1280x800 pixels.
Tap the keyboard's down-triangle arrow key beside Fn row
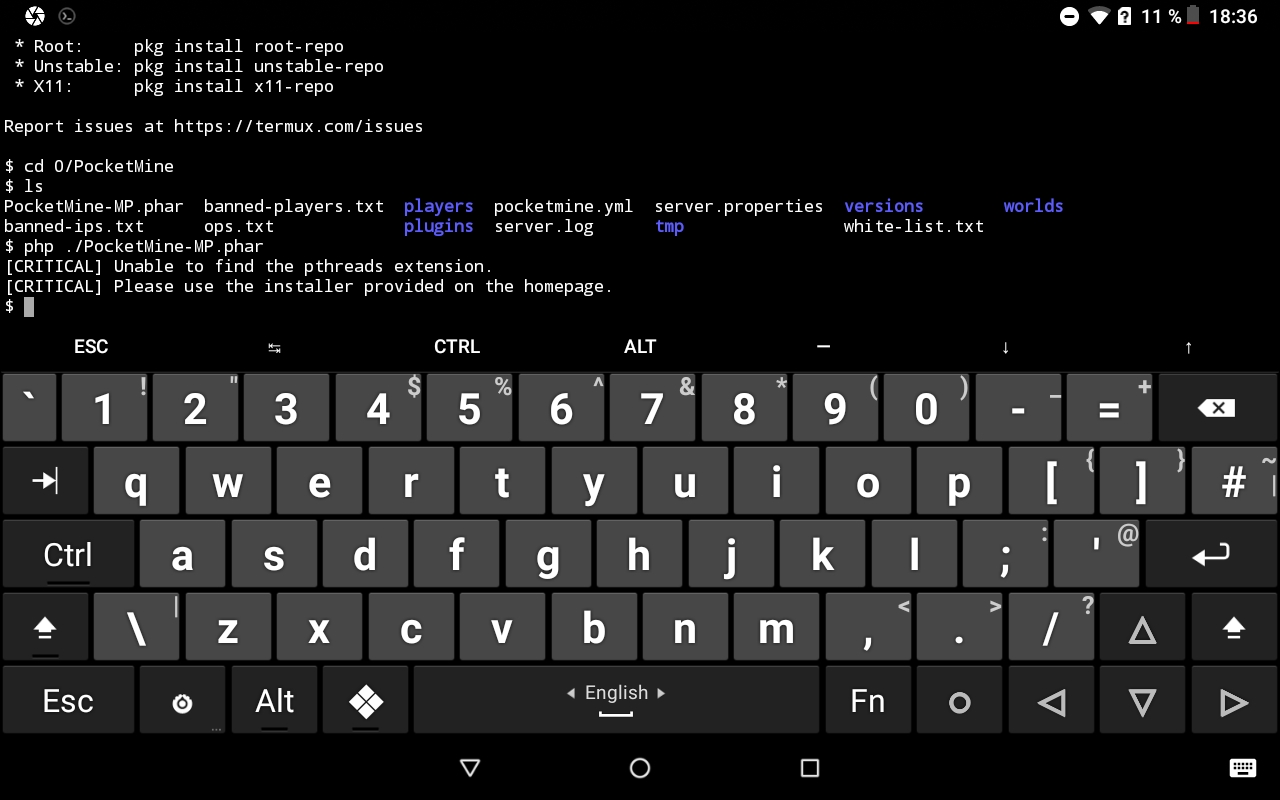pyautogui.click(x=1142, y=702)
